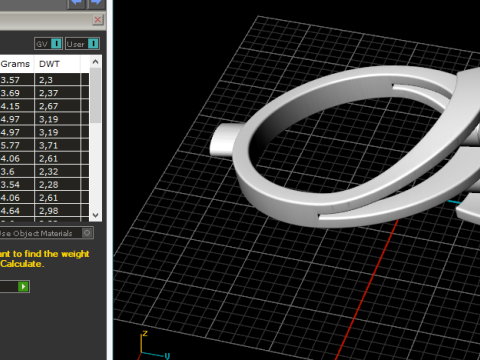Select the 3.69 grams cell
480x360 pixels.
(x=17, y=93)
